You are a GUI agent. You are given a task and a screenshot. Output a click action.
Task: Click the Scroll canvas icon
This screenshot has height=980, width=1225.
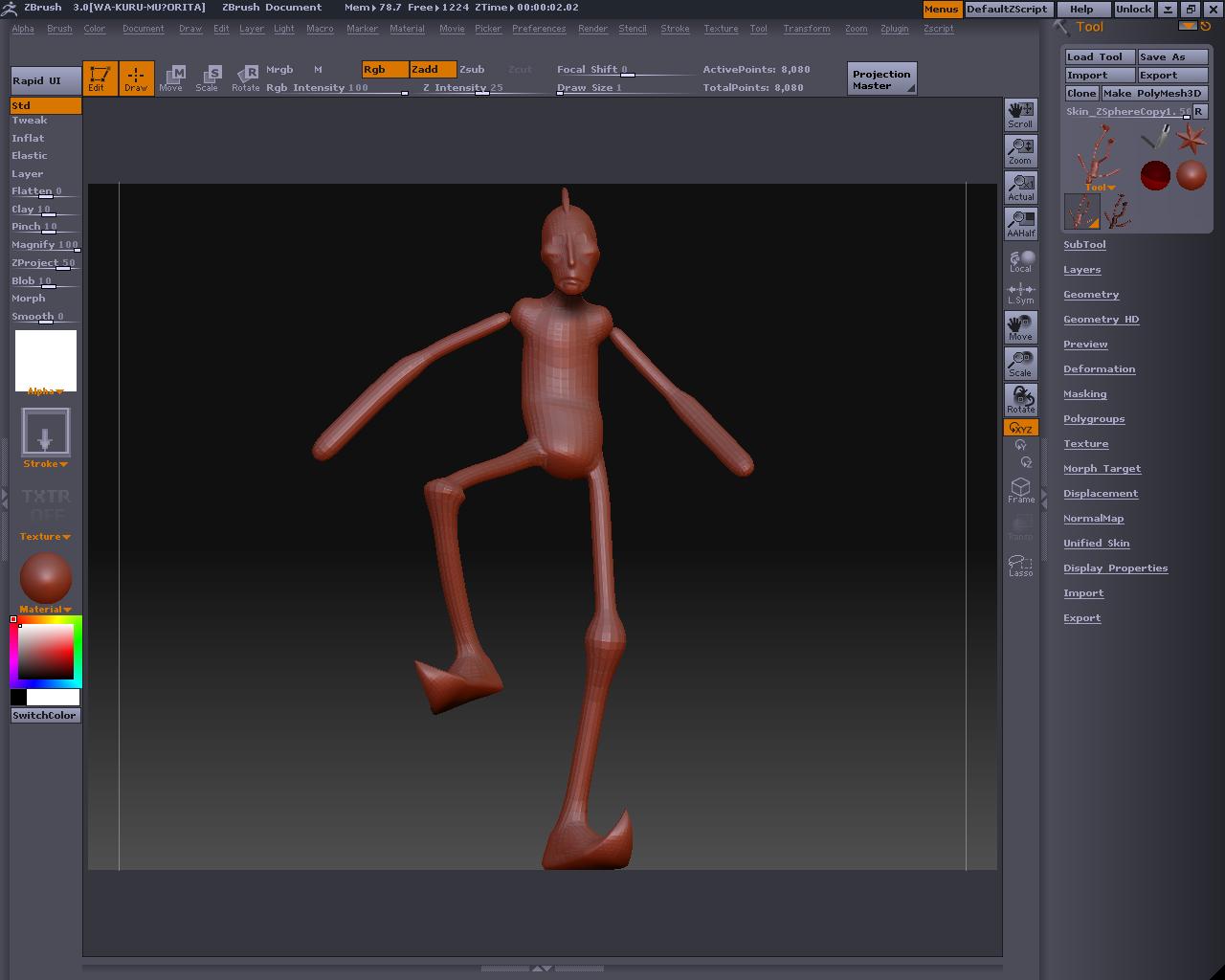(x=1020, y=115)
